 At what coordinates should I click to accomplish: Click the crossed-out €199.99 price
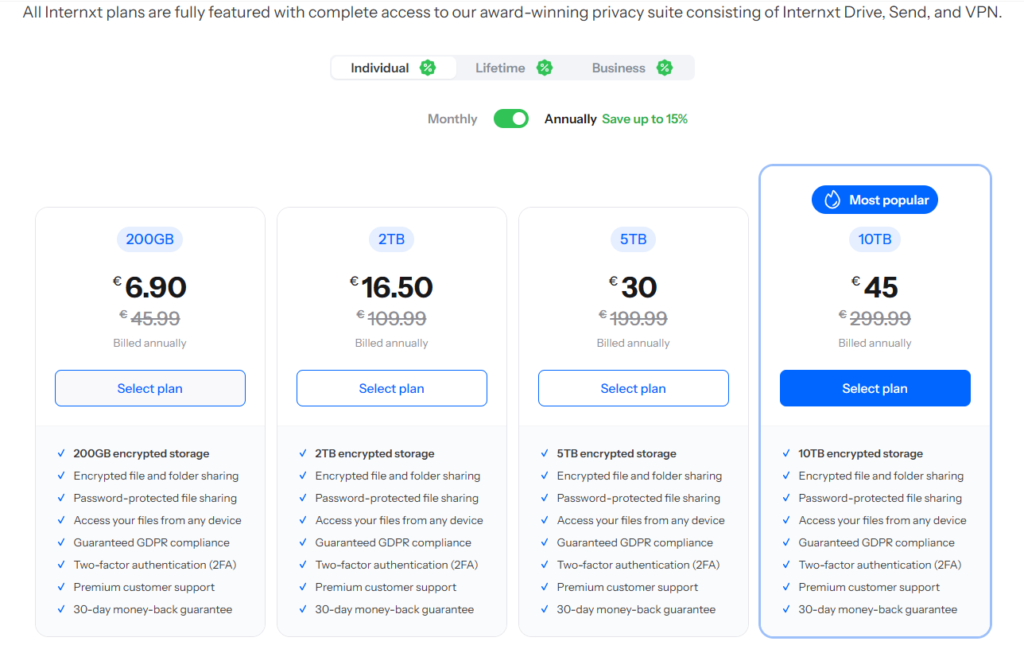tap(633, 318)
